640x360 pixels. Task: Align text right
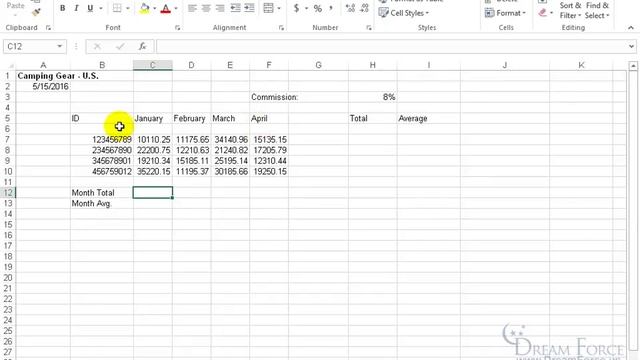220,8
